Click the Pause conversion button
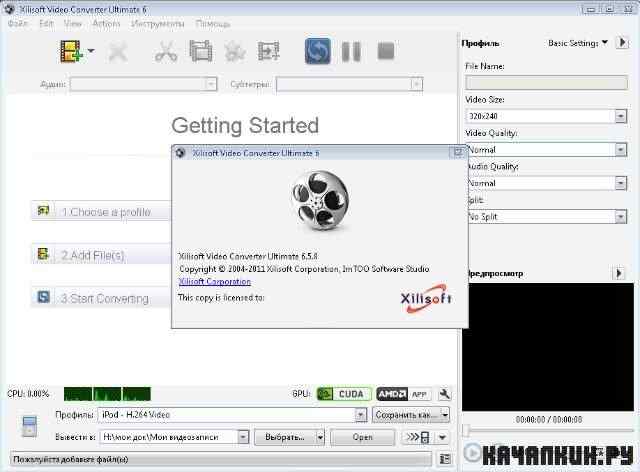This screenshot has width=640, height=472. tap(351, 51)
